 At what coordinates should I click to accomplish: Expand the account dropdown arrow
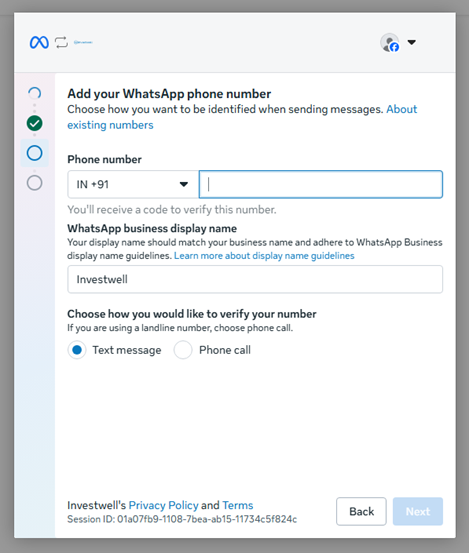(x=412, y=42)
